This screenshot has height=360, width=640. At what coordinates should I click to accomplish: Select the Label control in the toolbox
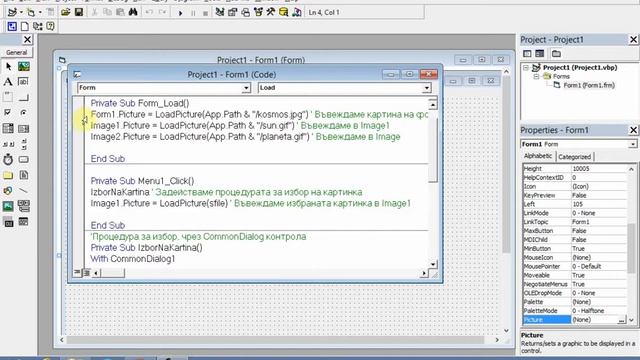(x=8, y=82)
